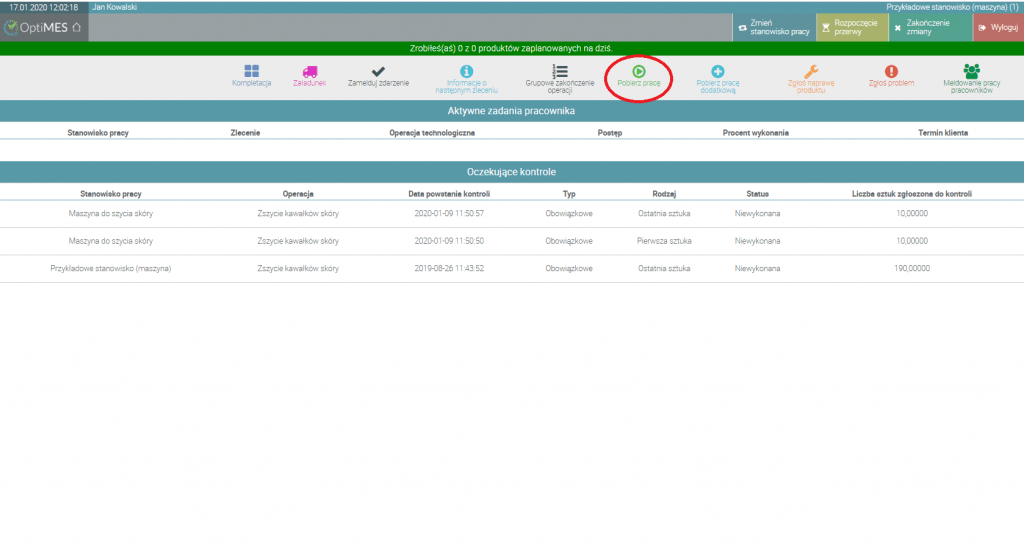Click the Zmień stanowisko pracy button
The width and height of the screenshot is (1024, 546).
click(x=774, y=27)
